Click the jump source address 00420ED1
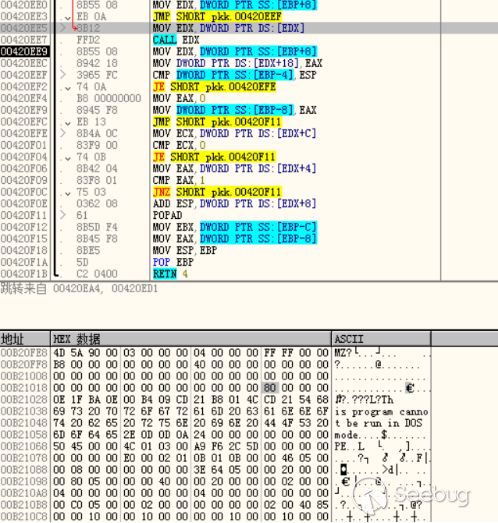This screenshot has height=523, width=498. 134,288
